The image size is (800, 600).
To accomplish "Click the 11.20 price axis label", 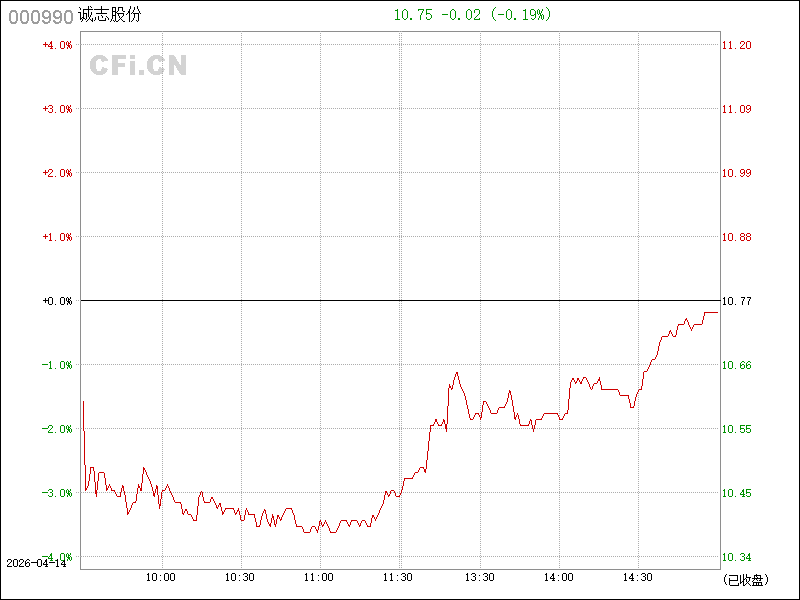I will (x=737, y=45).
